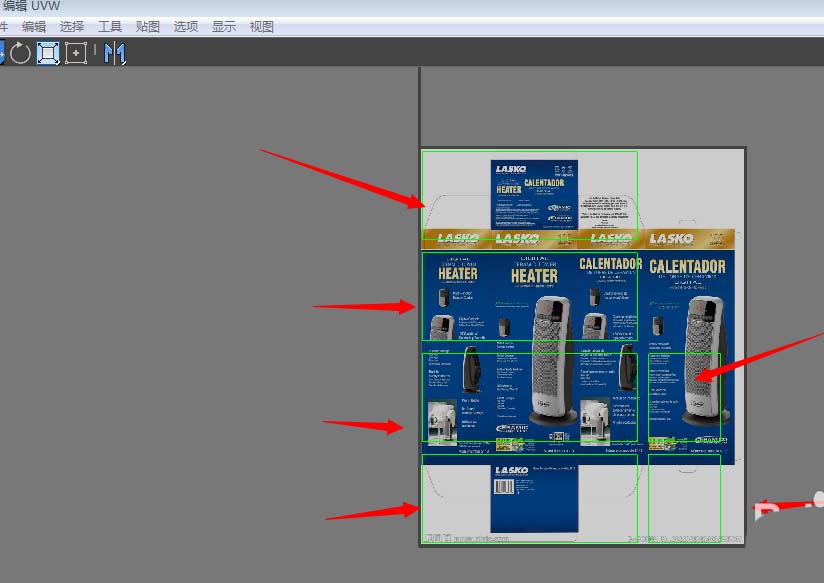
Task: Open the 编辑 menu
Action: (x=34, y=26)
